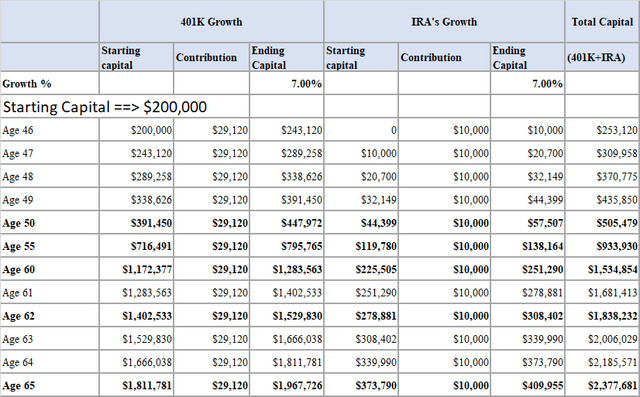The image size is (640, 397).
Task: Select Age 46 starting capital $200,000
Action: tap(136, 130)
